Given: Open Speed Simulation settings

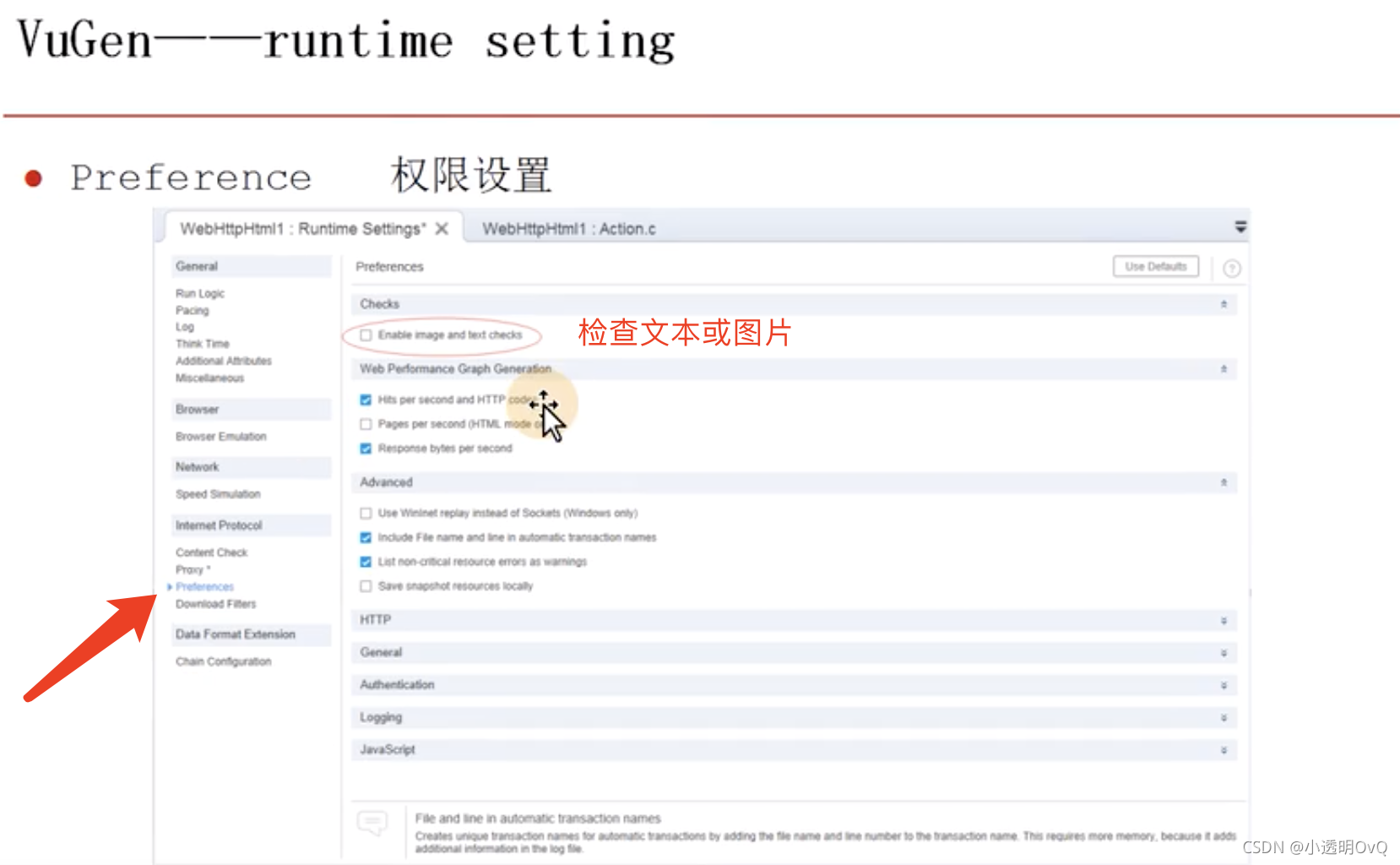Looking at the screenshot, I should coord(218,494).
